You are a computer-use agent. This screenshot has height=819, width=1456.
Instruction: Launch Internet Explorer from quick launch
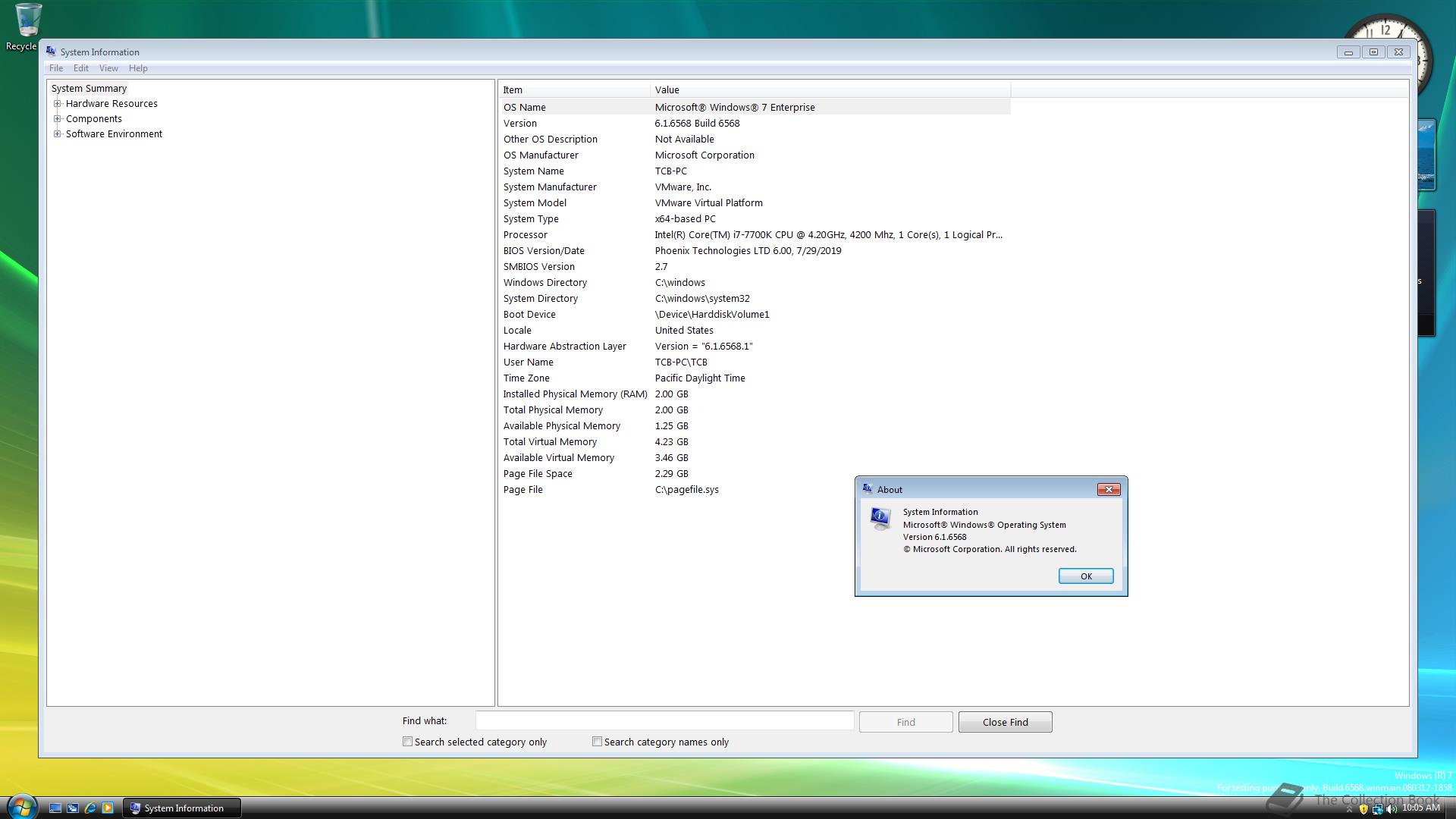coord(90,808)
